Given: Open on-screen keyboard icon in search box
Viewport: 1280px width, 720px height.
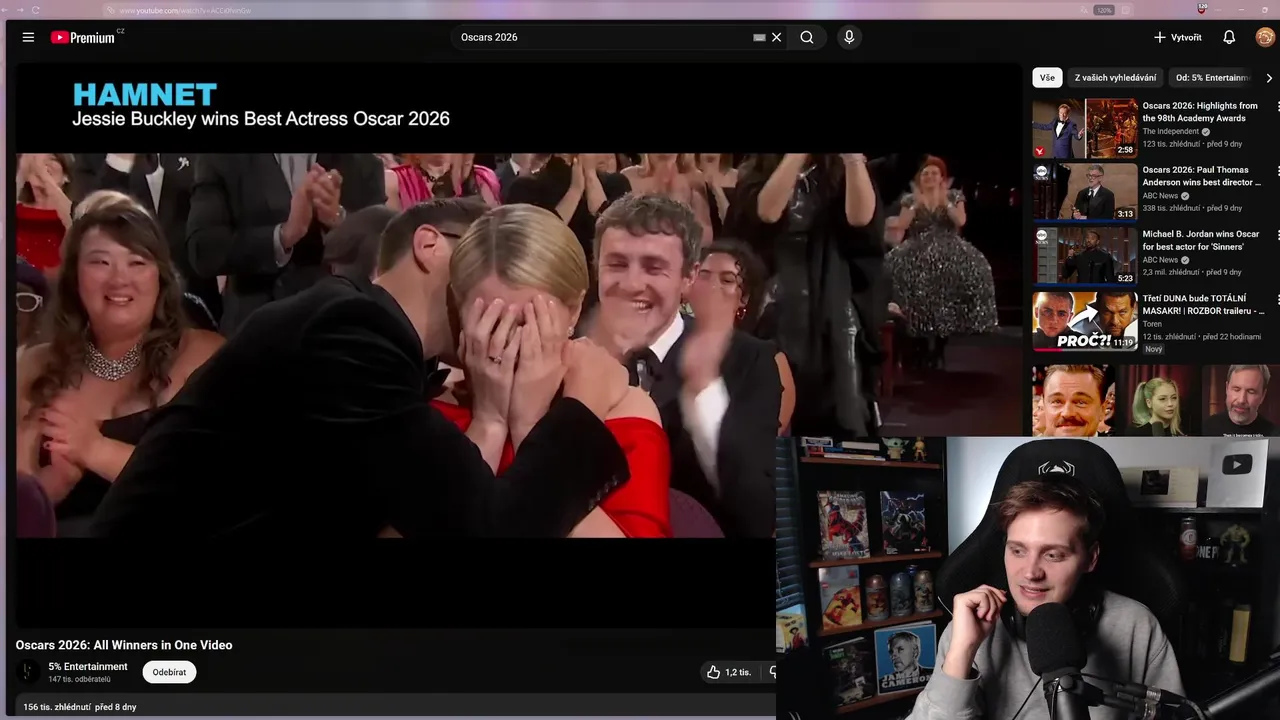Looking at the screenshot, I should [759, 37].
